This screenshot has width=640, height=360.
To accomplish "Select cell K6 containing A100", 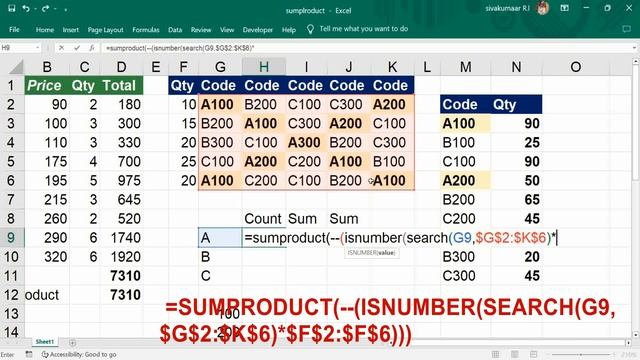I will point(392,180).
